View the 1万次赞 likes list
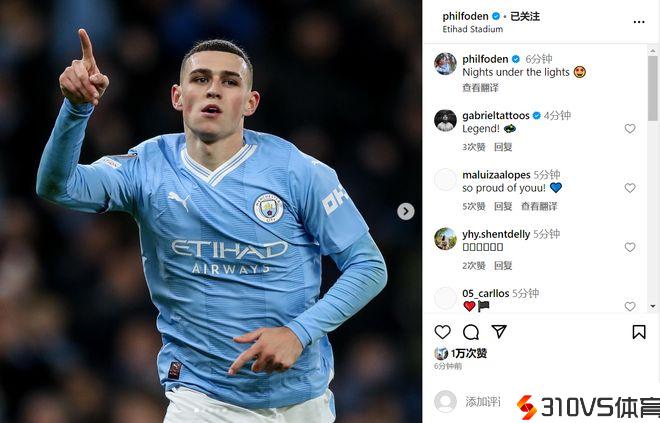 point(469,354)
